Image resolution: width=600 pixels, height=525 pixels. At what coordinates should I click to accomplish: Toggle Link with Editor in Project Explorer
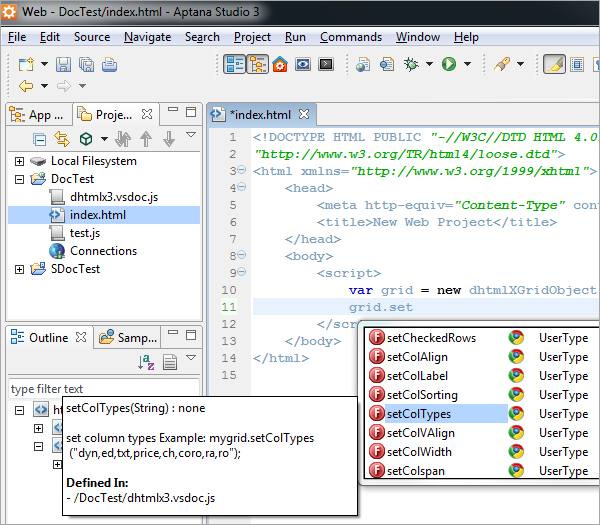(62, 139)
